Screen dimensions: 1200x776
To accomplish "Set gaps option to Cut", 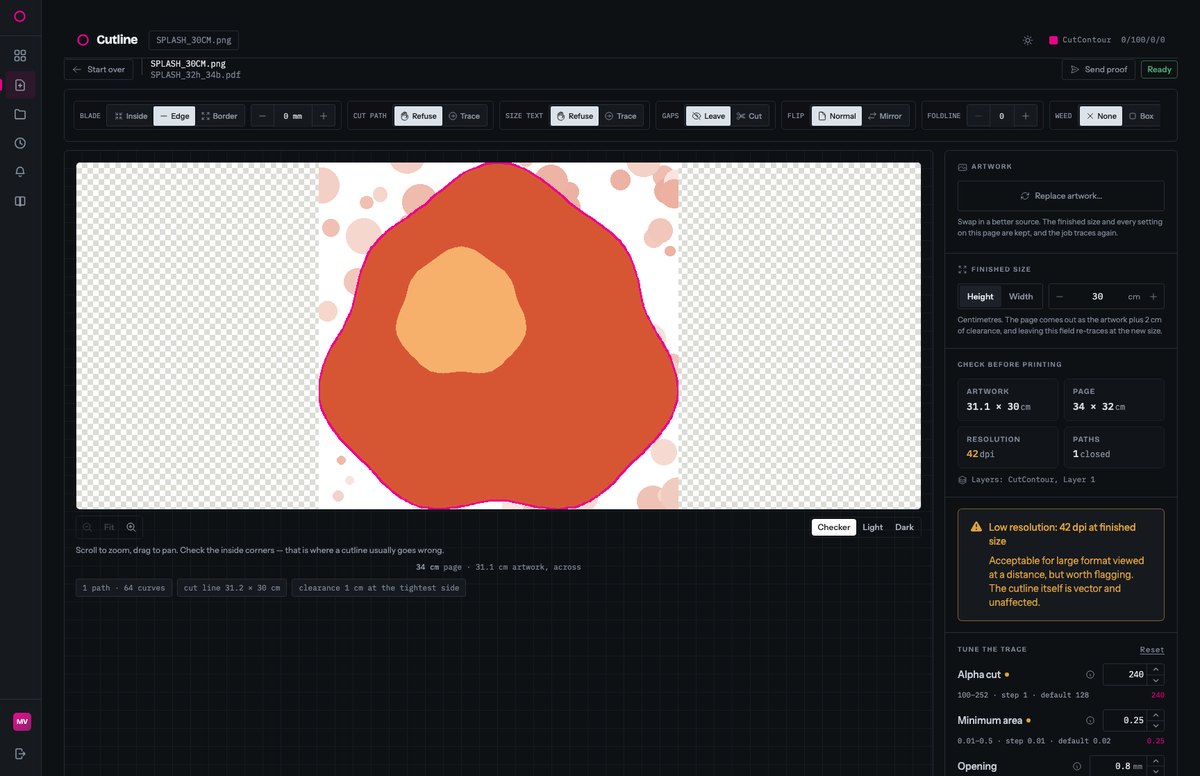I will pos(749,116).
